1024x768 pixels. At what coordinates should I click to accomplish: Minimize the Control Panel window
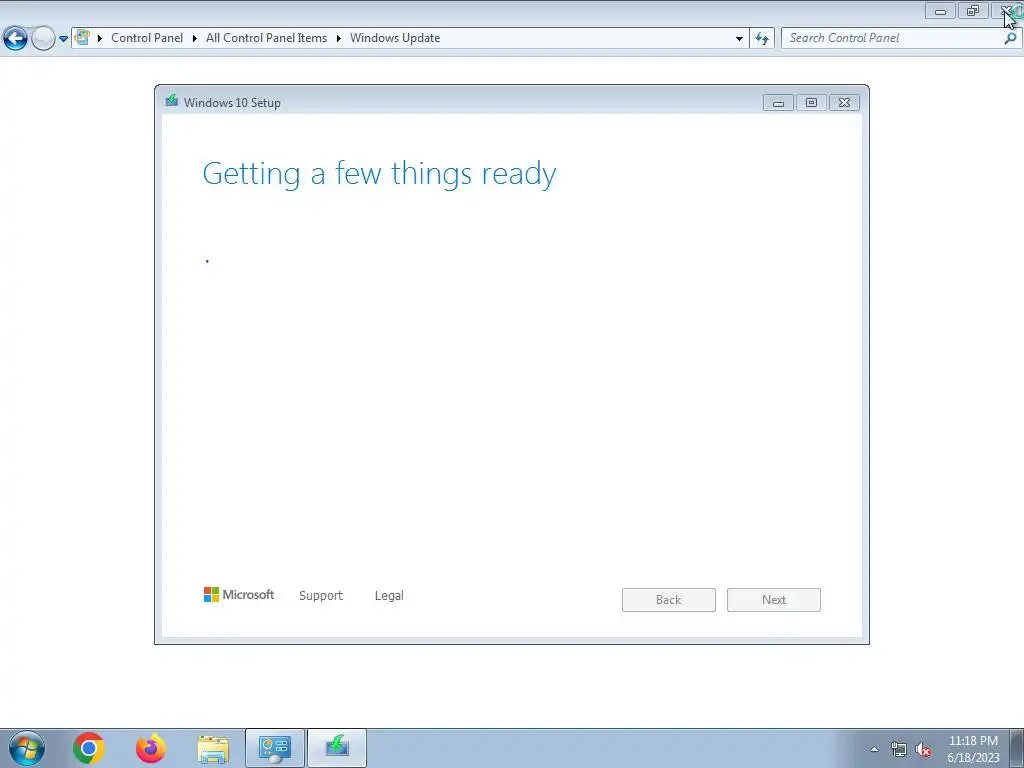[940, 10]
